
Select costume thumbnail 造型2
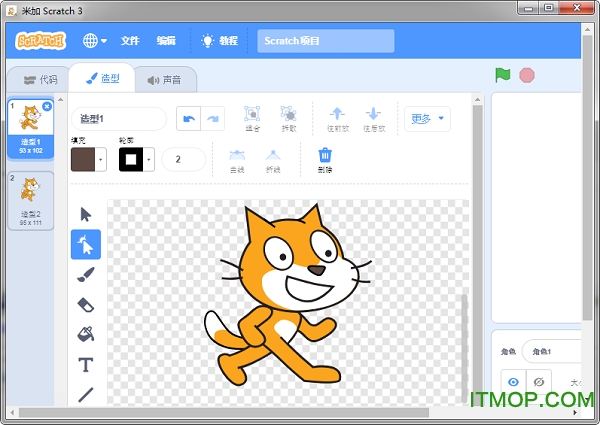click(x=31, y=201)
